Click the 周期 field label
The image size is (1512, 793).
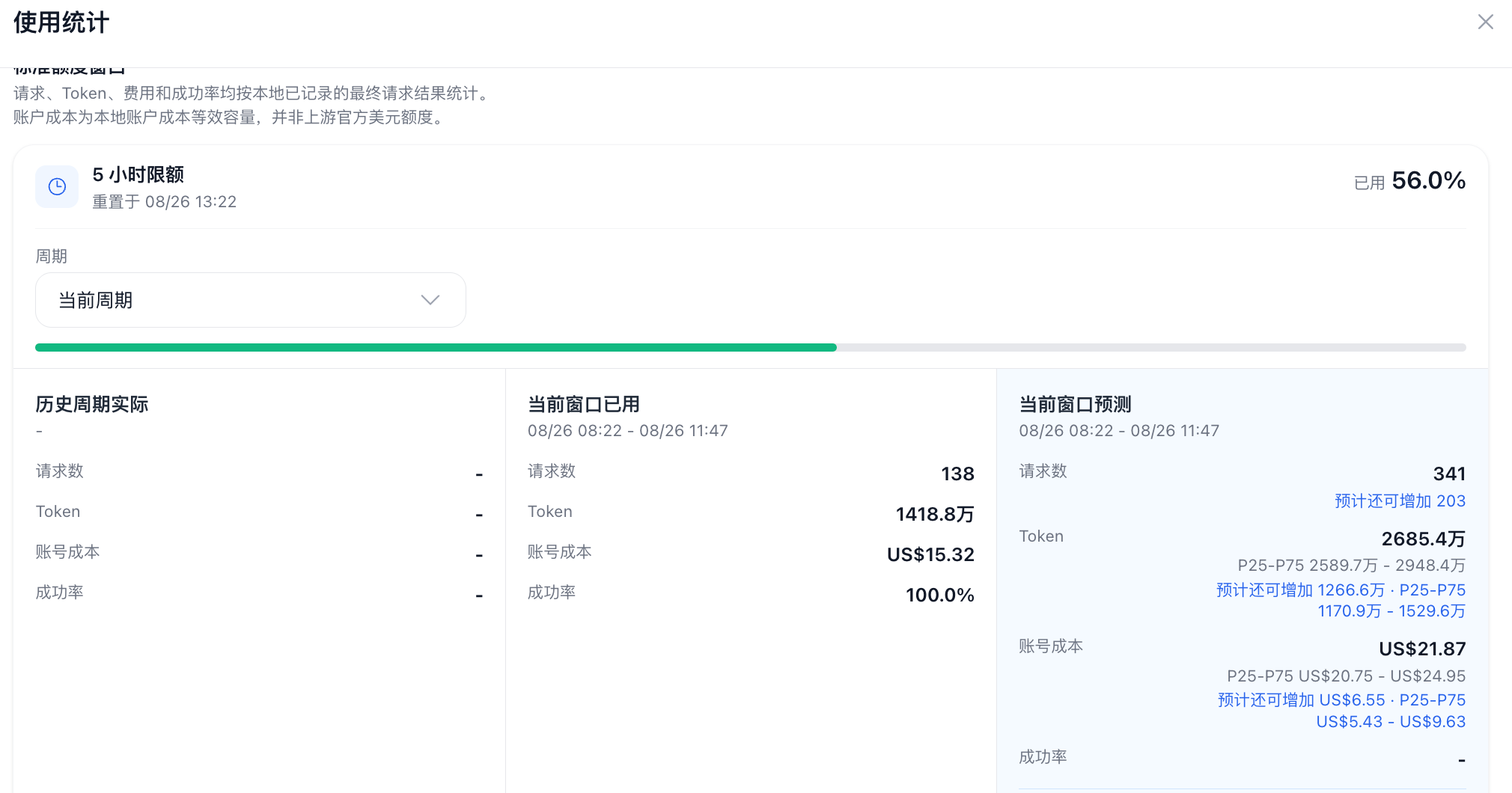(x=52, y=257)
